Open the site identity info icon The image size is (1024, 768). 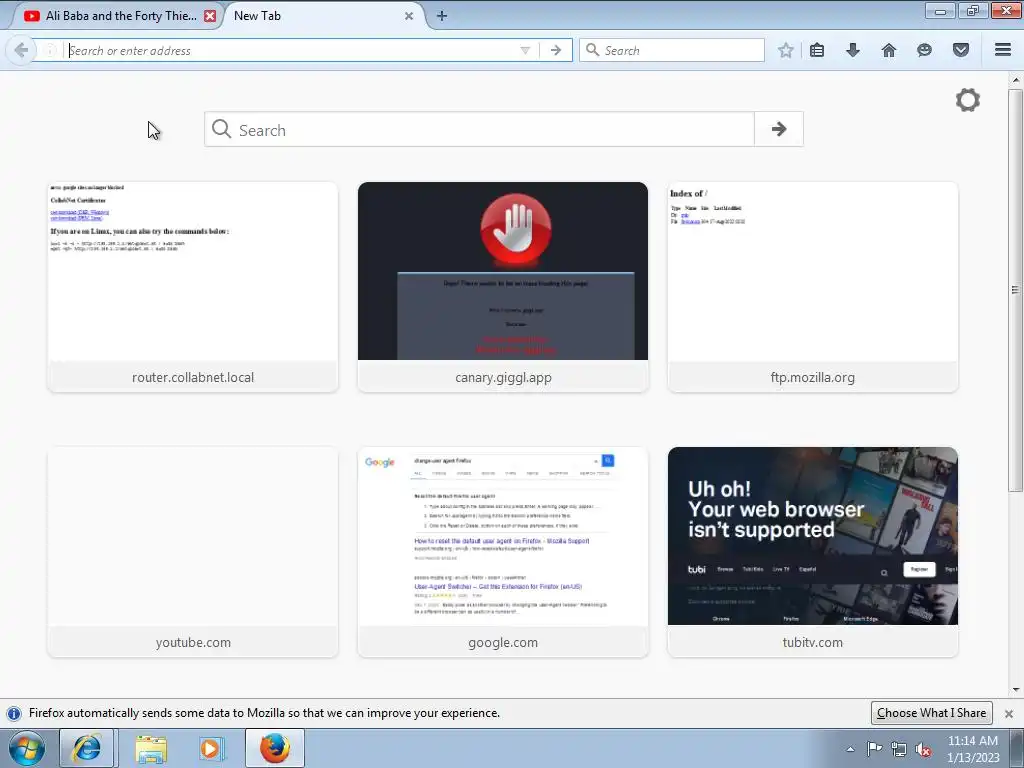50,50
